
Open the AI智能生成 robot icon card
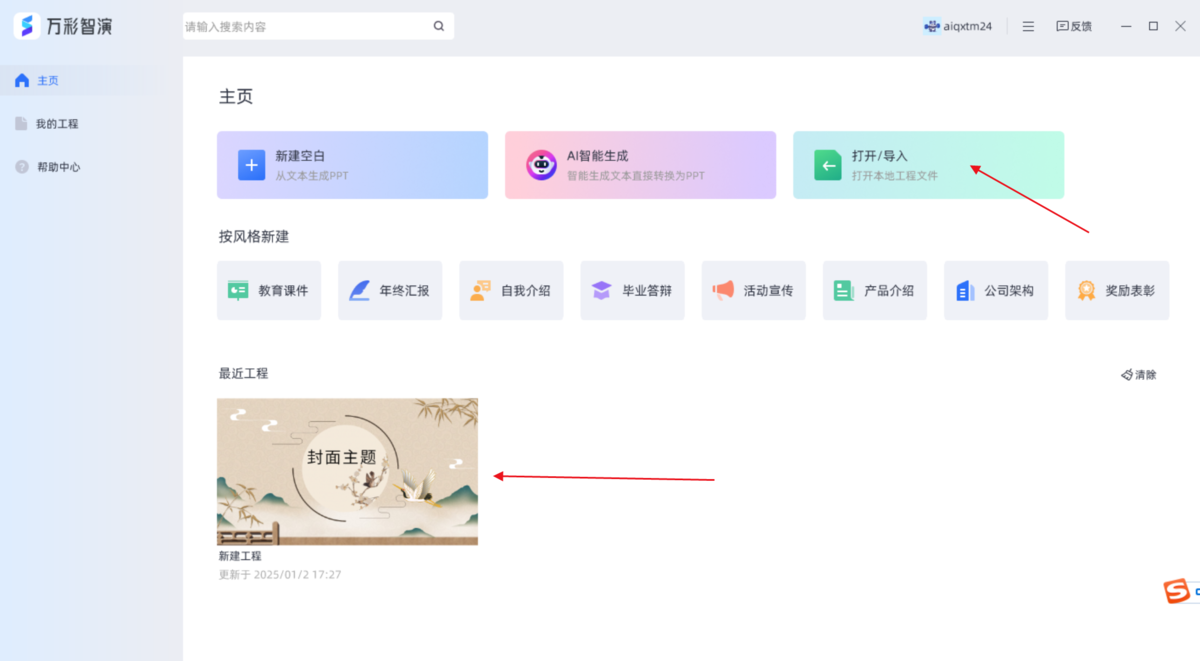541,164
